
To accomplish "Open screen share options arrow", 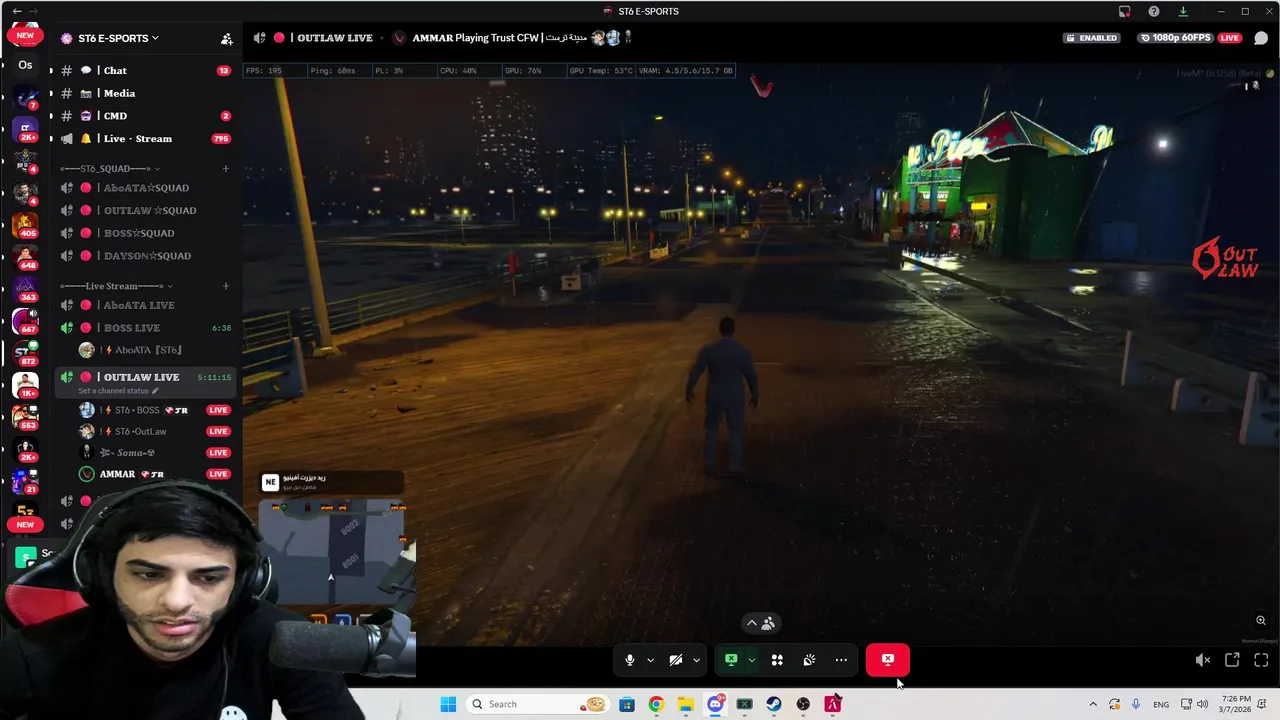I will (x=751, y=660).
